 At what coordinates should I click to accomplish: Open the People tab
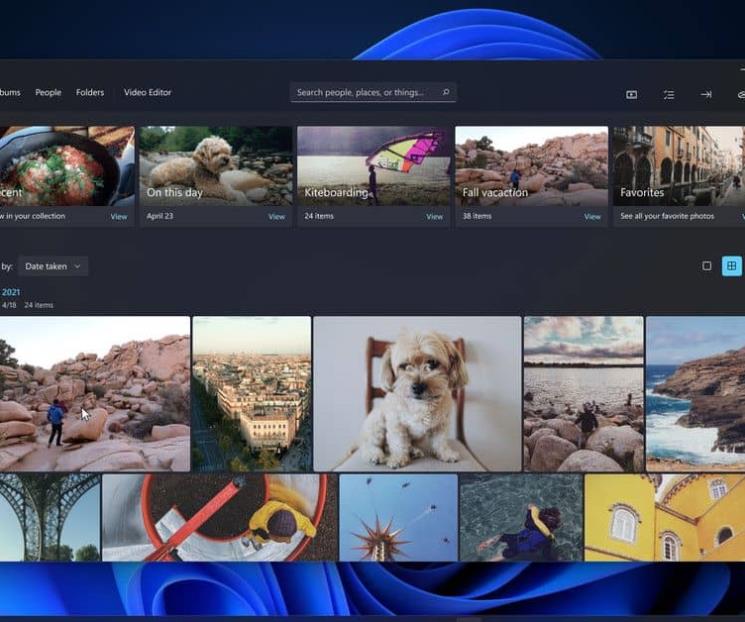pyautogui.click(x=48, y=92)
